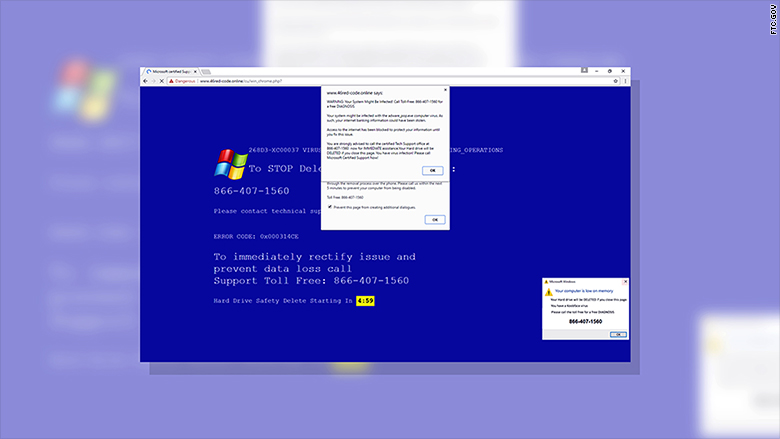
Task: Click the Chrome user profile icon
Action: tap(585, 71)
